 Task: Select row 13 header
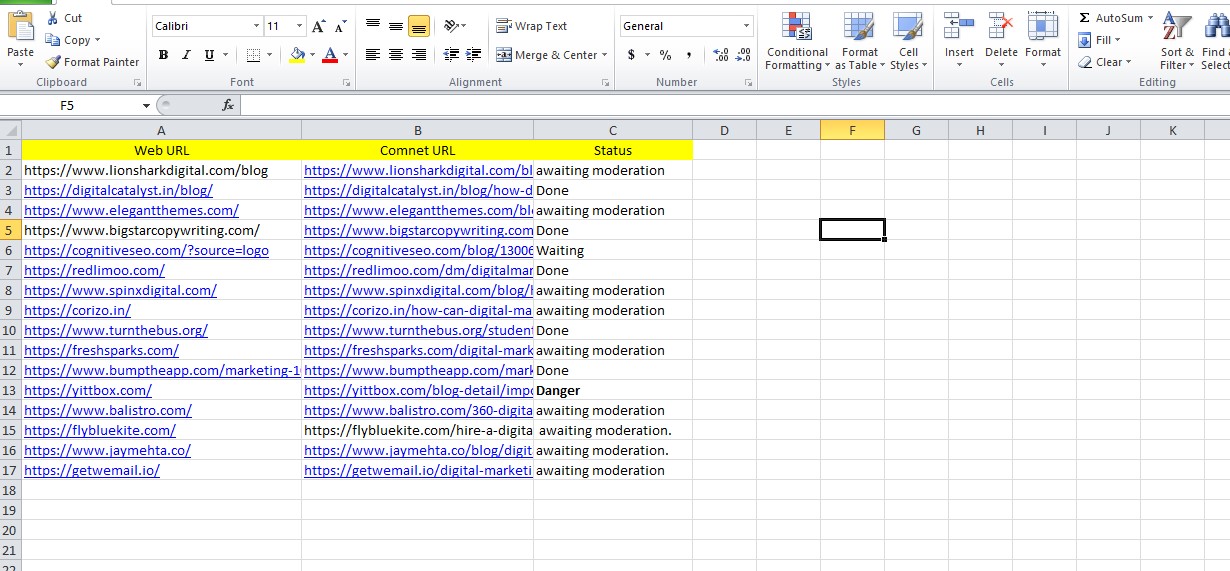point(10,390)
